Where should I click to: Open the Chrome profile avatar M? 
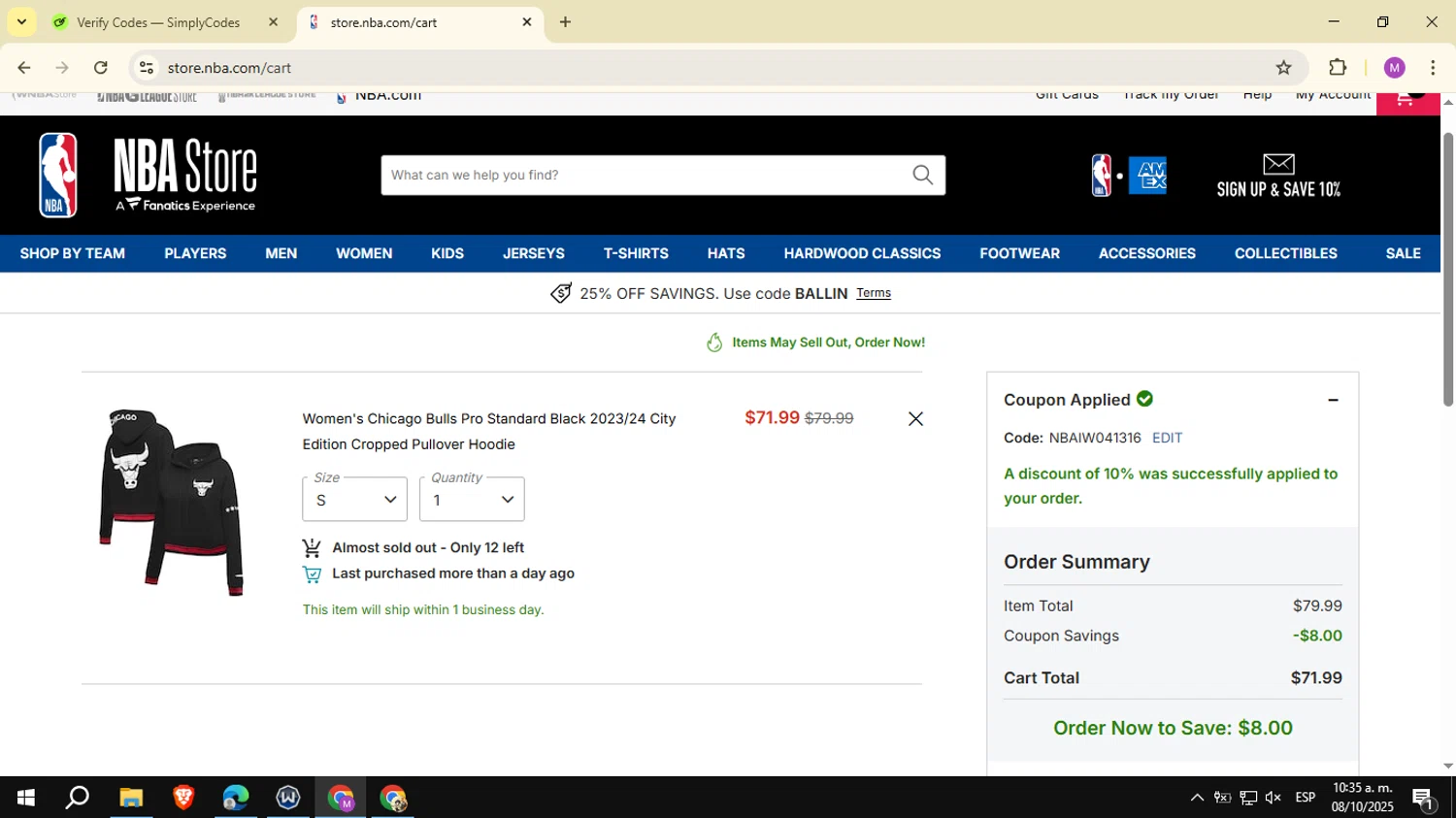tap(1395, 68)
